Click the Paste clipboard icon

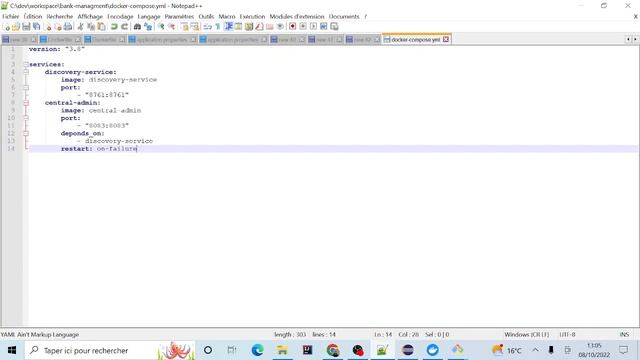pos(101,27)
